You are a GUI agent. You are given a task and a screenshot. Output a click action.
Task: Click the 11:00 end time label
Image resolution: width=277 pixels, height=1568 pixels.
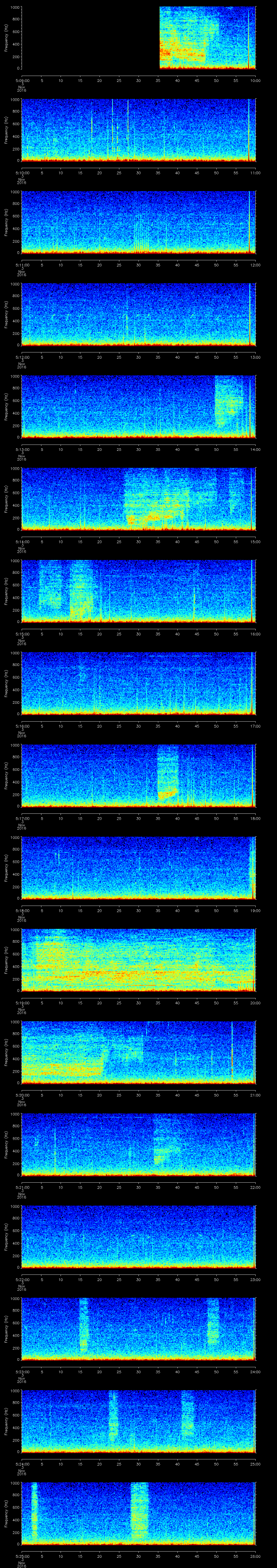pyautogui.click(x=256, y=173)
